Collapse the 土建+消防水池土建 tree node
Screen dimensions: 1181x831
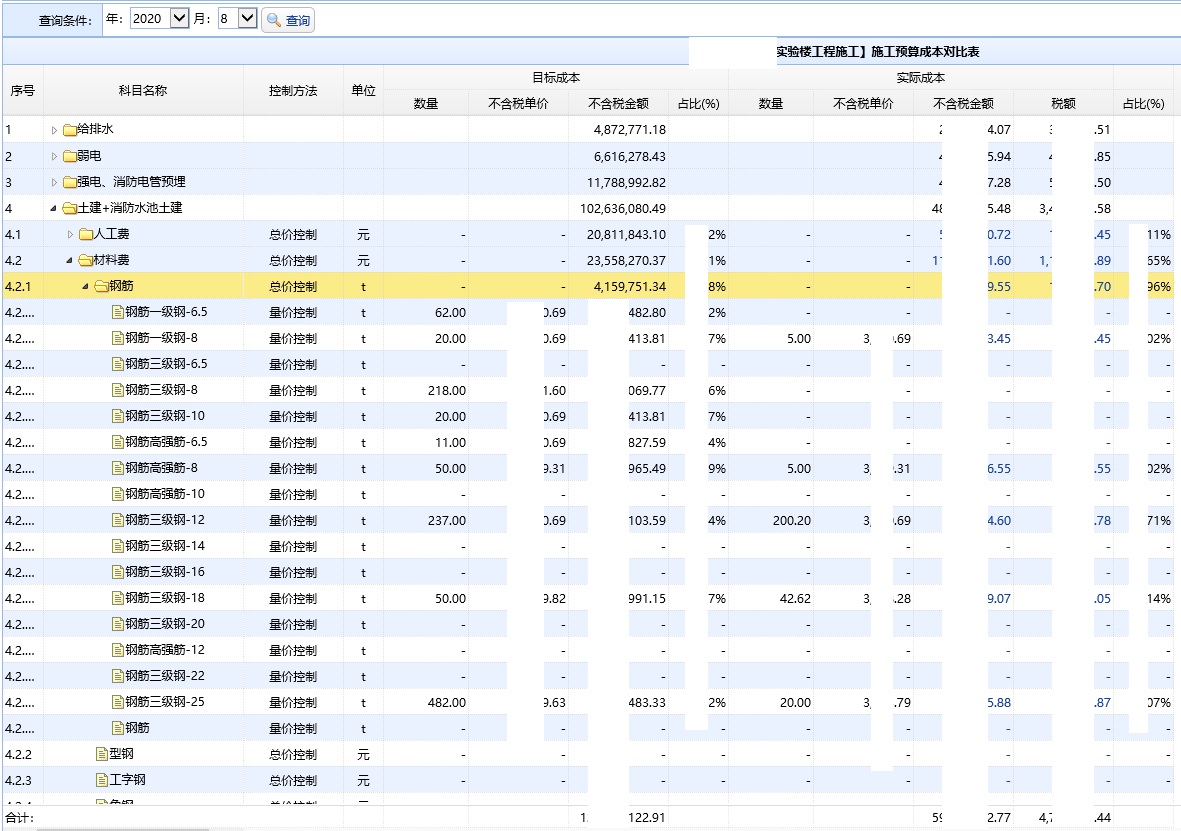(54, 208)
